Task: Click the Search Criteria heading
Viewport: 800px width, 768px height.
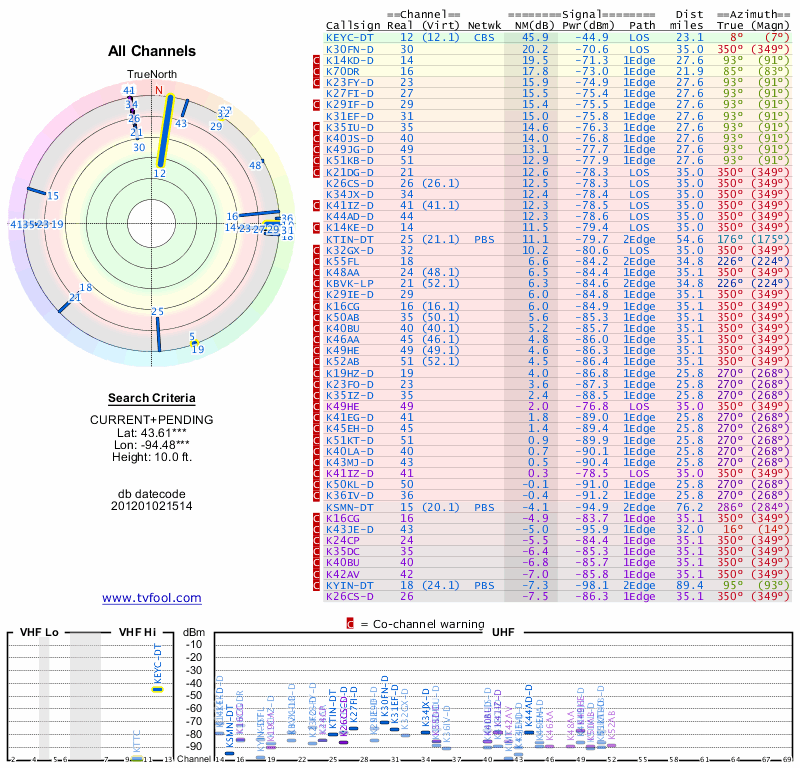Action: [152, 398]
